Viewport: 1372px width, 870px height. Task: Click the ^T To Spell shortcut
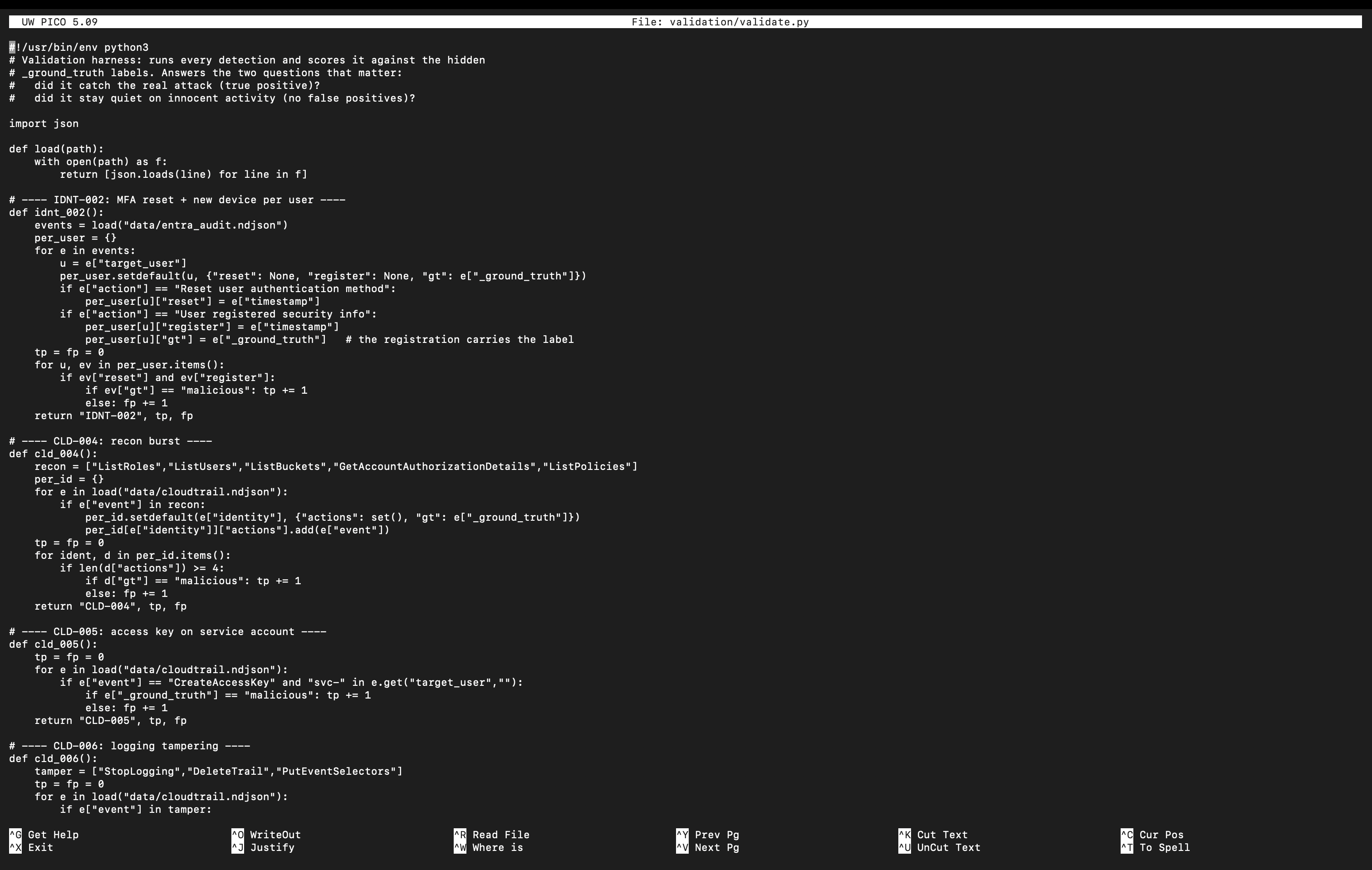1156,847
